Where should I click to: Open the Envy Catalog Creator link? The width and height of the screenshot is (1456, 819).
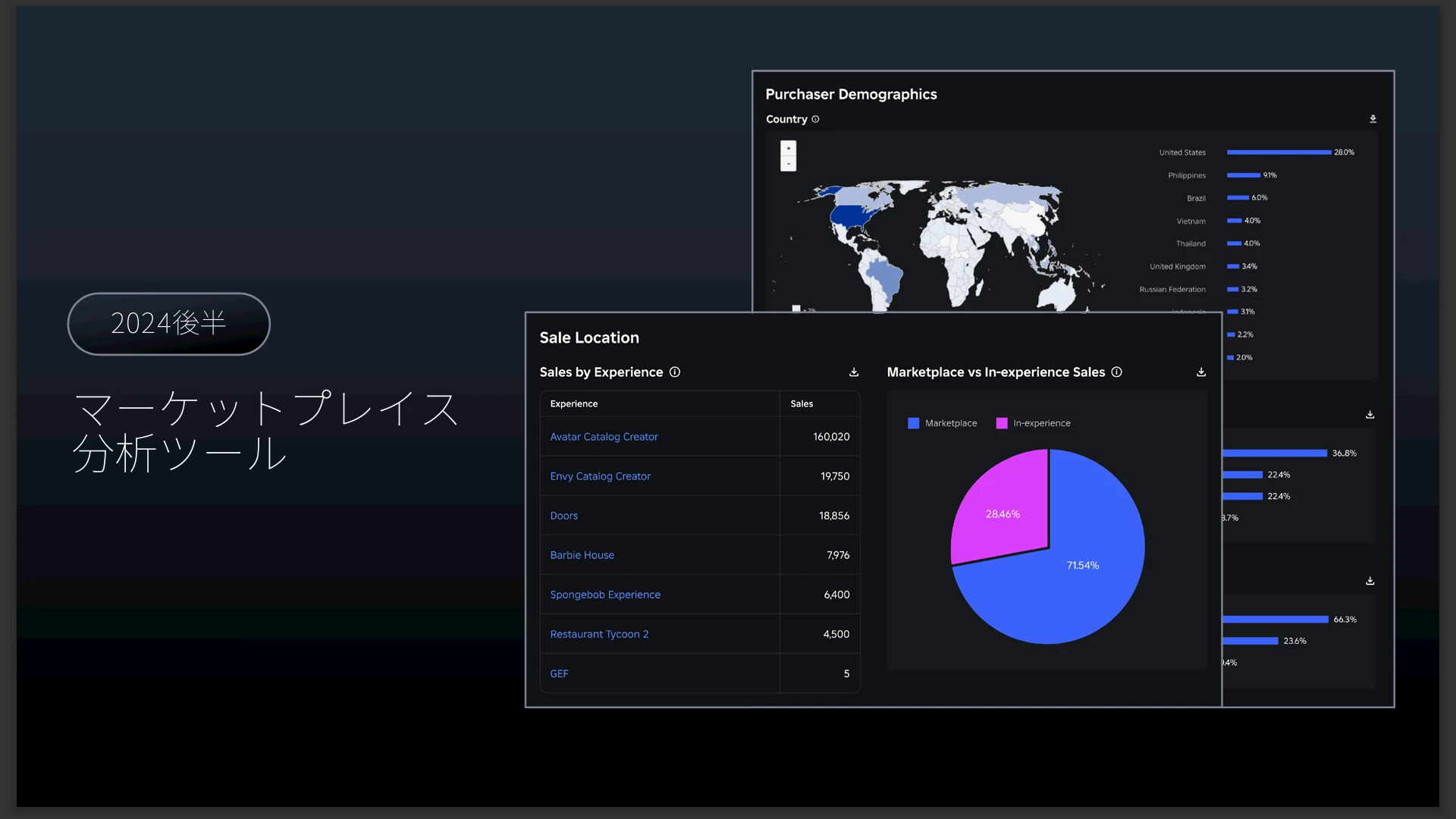(x=600, y=476)
